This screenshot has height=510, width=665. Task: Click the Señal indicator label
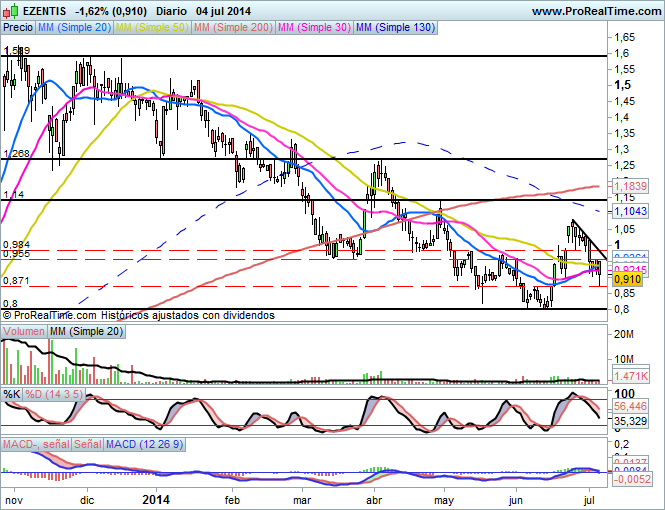click(x=87, y=443)
